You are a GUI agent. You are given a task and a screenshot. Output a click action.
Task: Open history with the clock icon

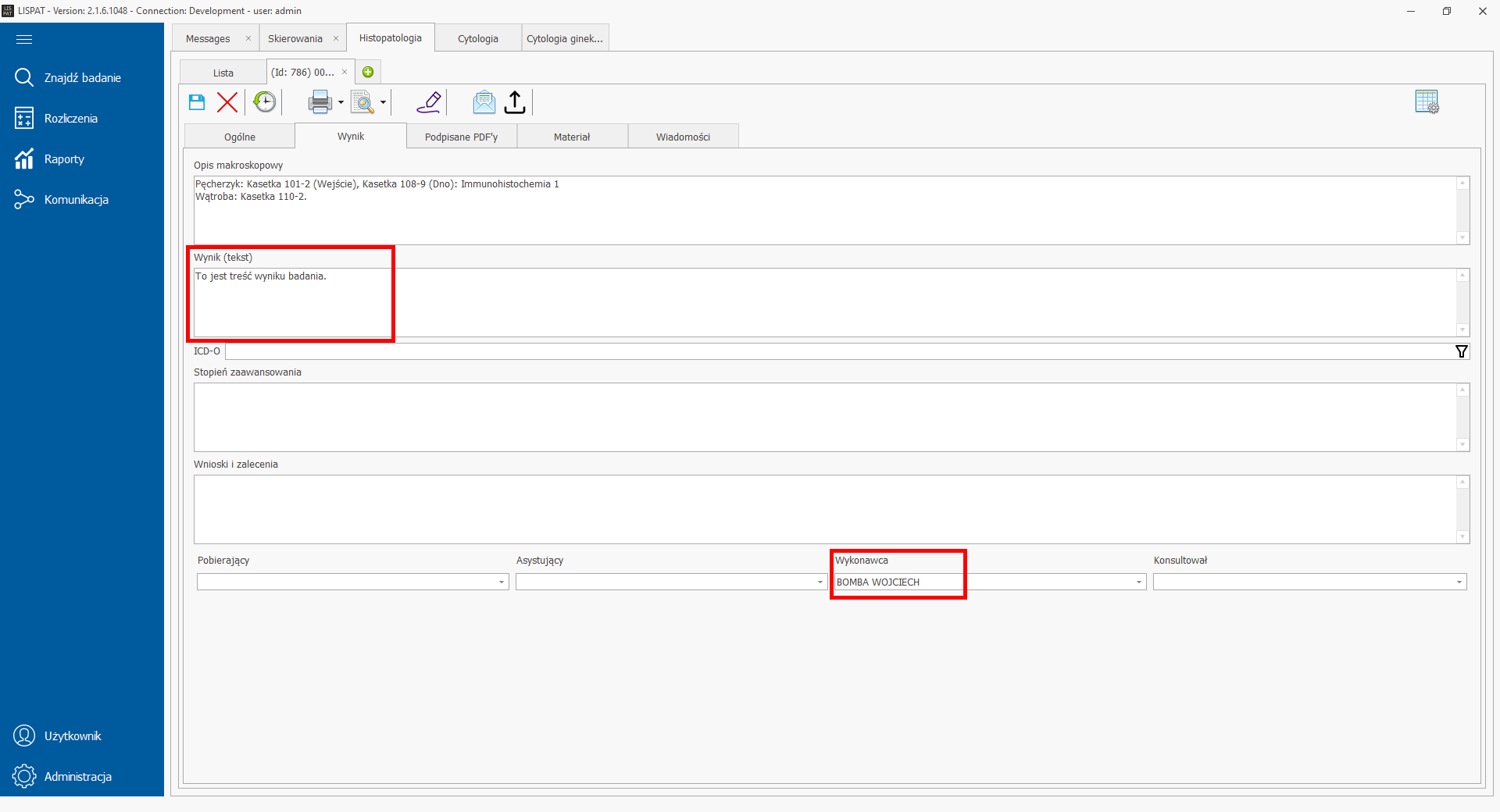[x=265, y=102]
